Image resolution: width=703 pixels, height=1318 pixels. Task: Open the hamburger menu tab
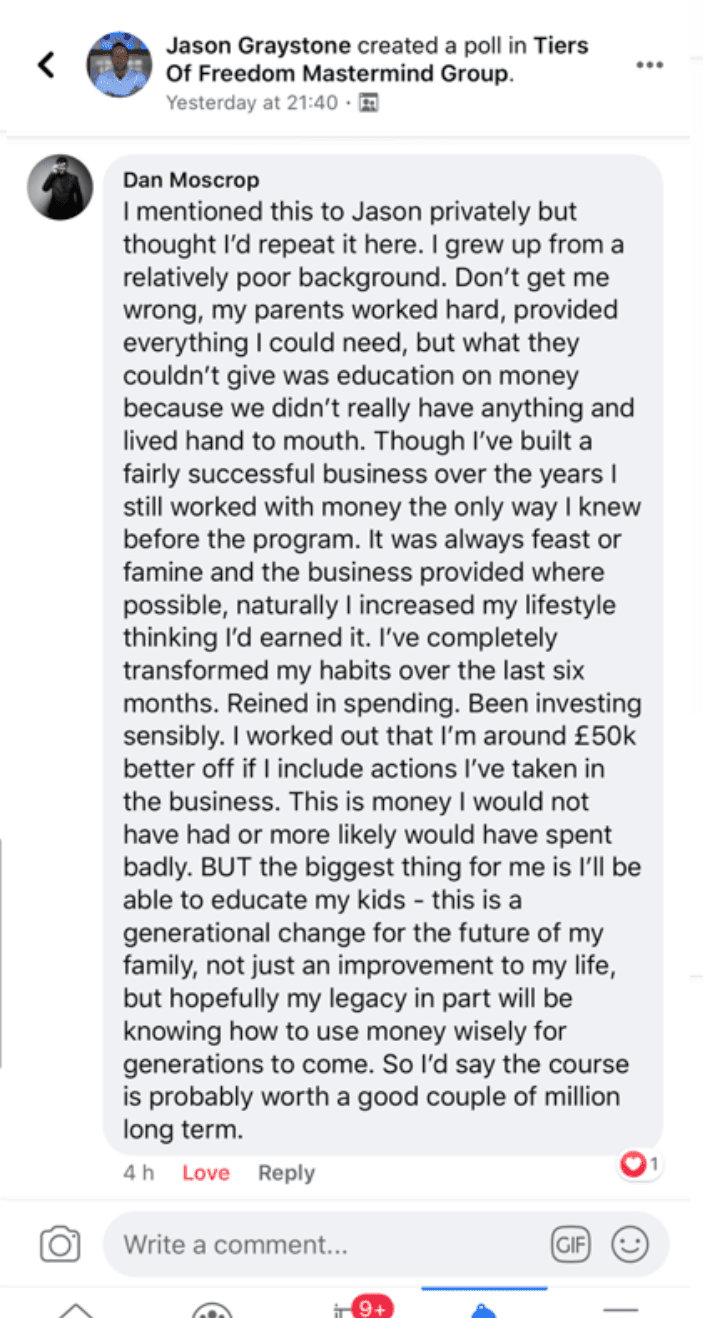pyautogui.click(x=621, y=1310)
